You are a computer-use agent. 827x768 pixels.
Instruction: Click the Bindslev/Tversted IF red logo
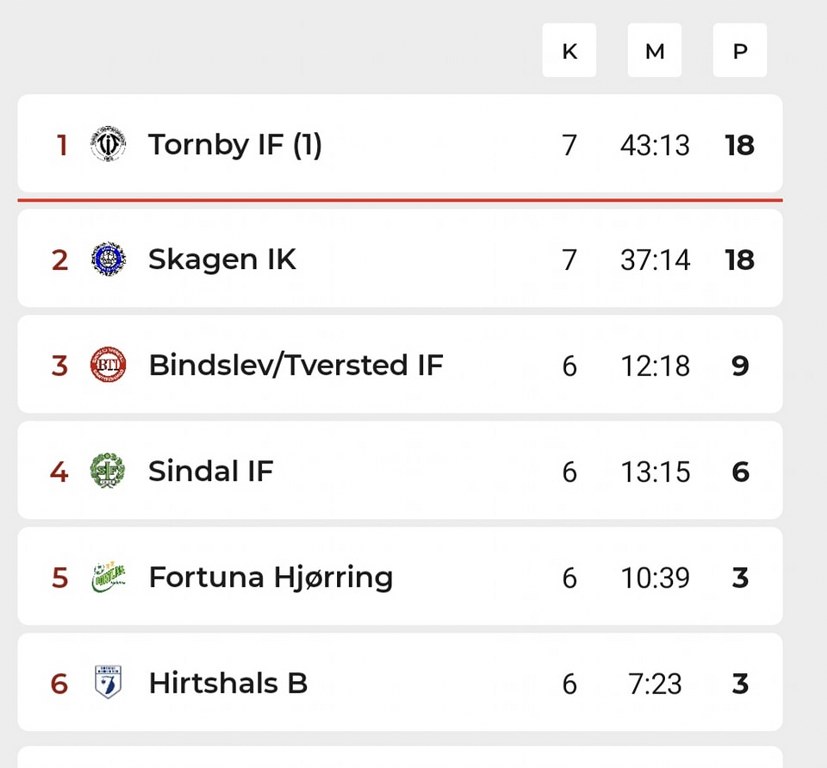tap(107, 366)
